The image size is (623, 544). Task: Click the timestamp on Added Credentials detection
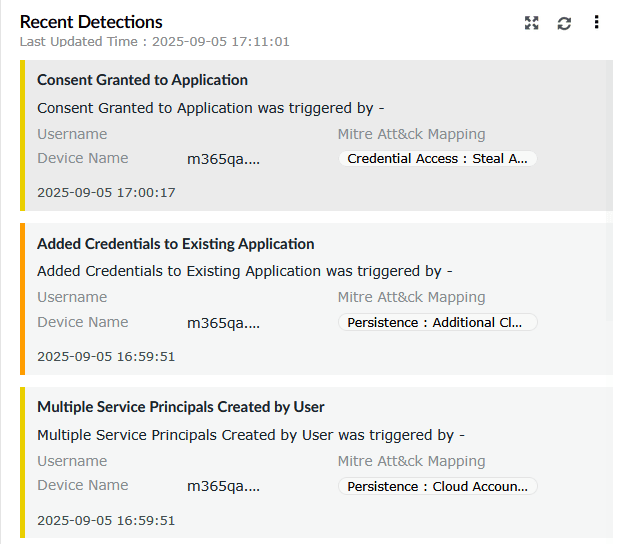coord(106,356)
